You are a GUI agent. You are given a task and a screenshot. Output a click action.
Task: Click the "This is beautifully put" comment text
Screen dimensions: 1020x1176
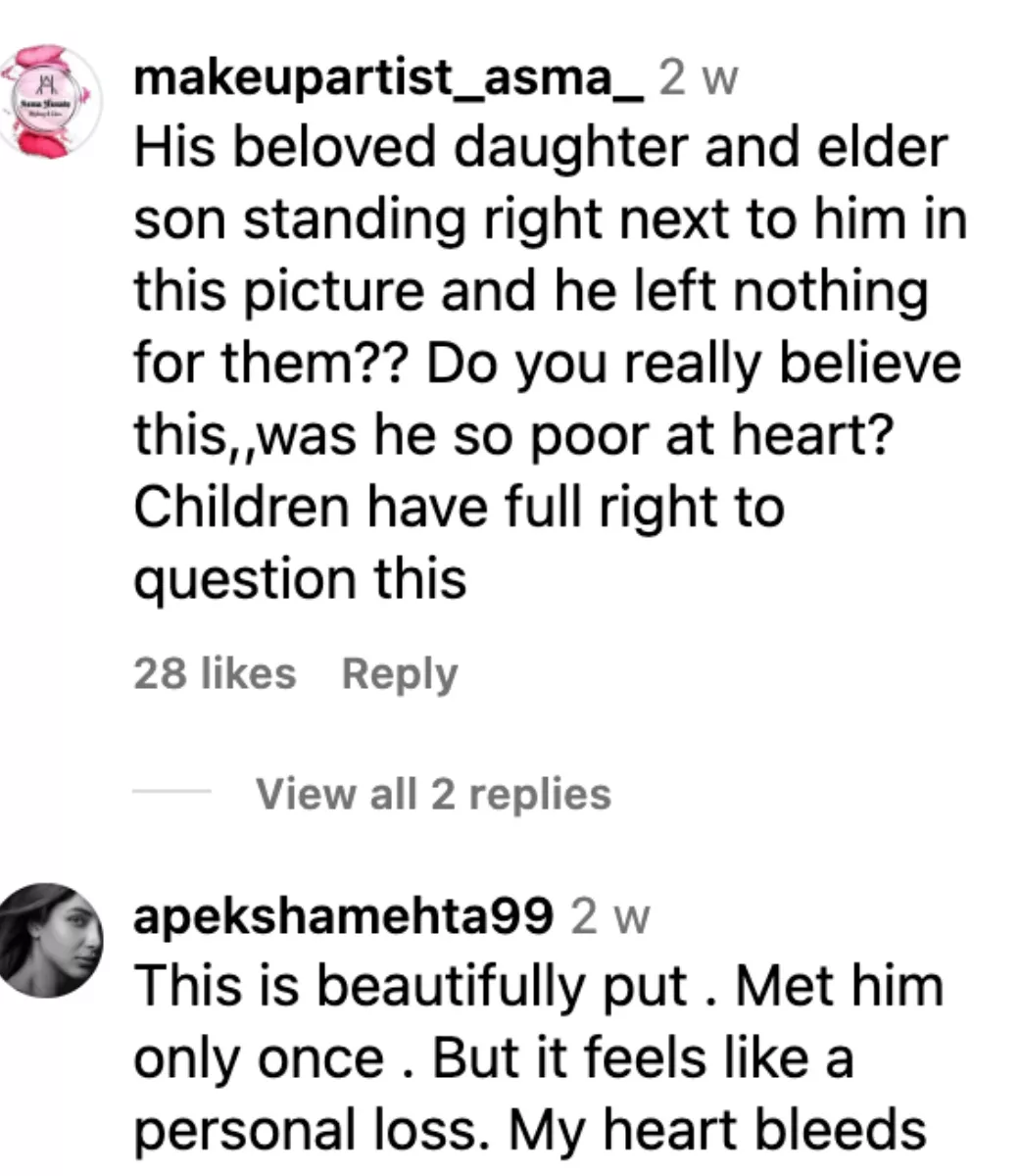coord(410,986)
